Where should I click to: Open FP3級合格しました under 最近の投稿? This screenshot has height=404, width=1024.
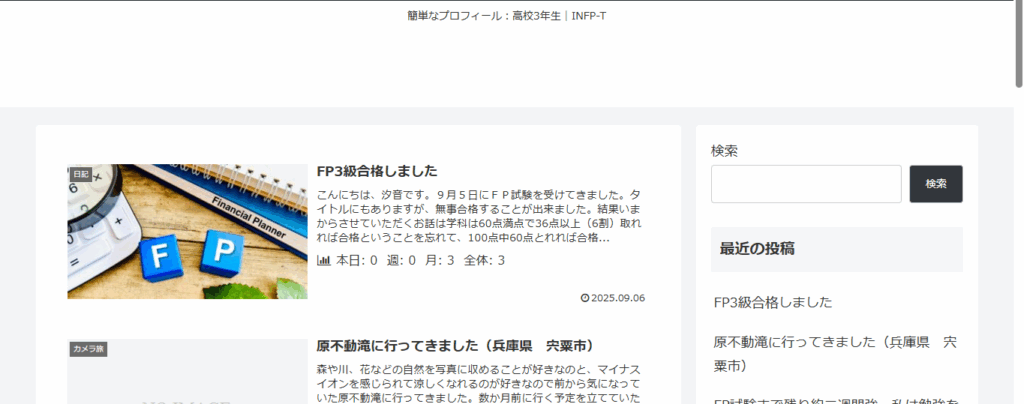pyautogui.click(x=773, y=302)
